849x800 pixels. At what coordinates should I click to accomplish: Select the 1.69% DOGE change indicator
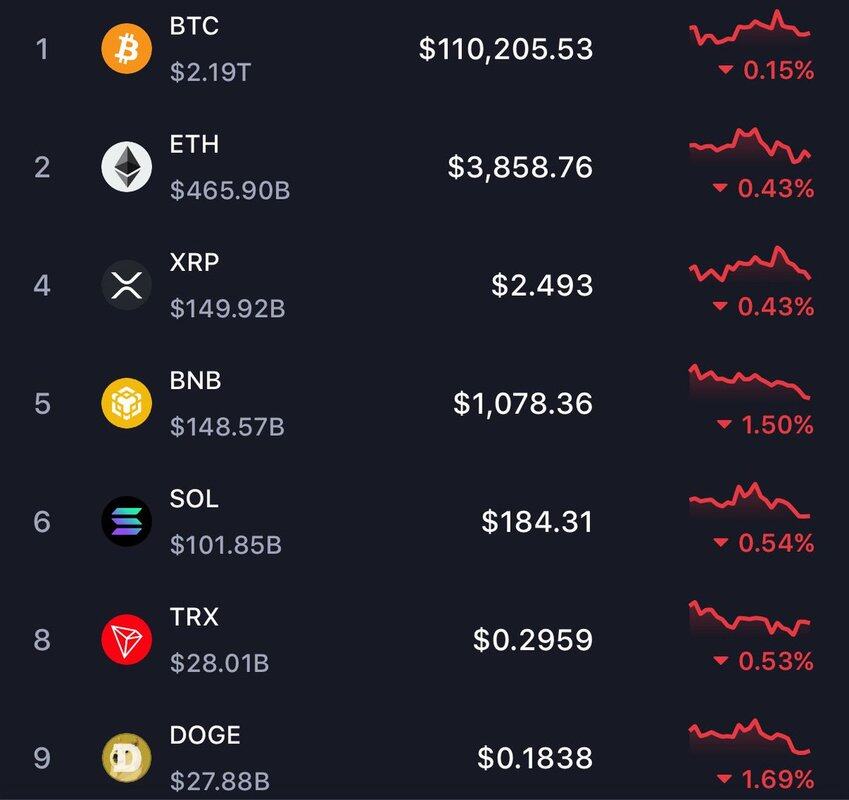pyautogui.click(x=765, y=779)
